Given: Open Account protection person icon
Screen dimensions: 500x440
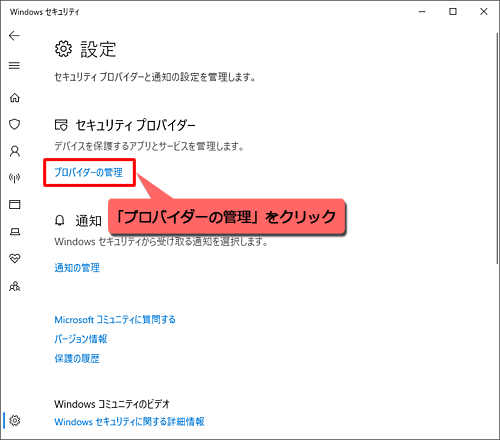Looking at the screenshot, I should 15,151.
